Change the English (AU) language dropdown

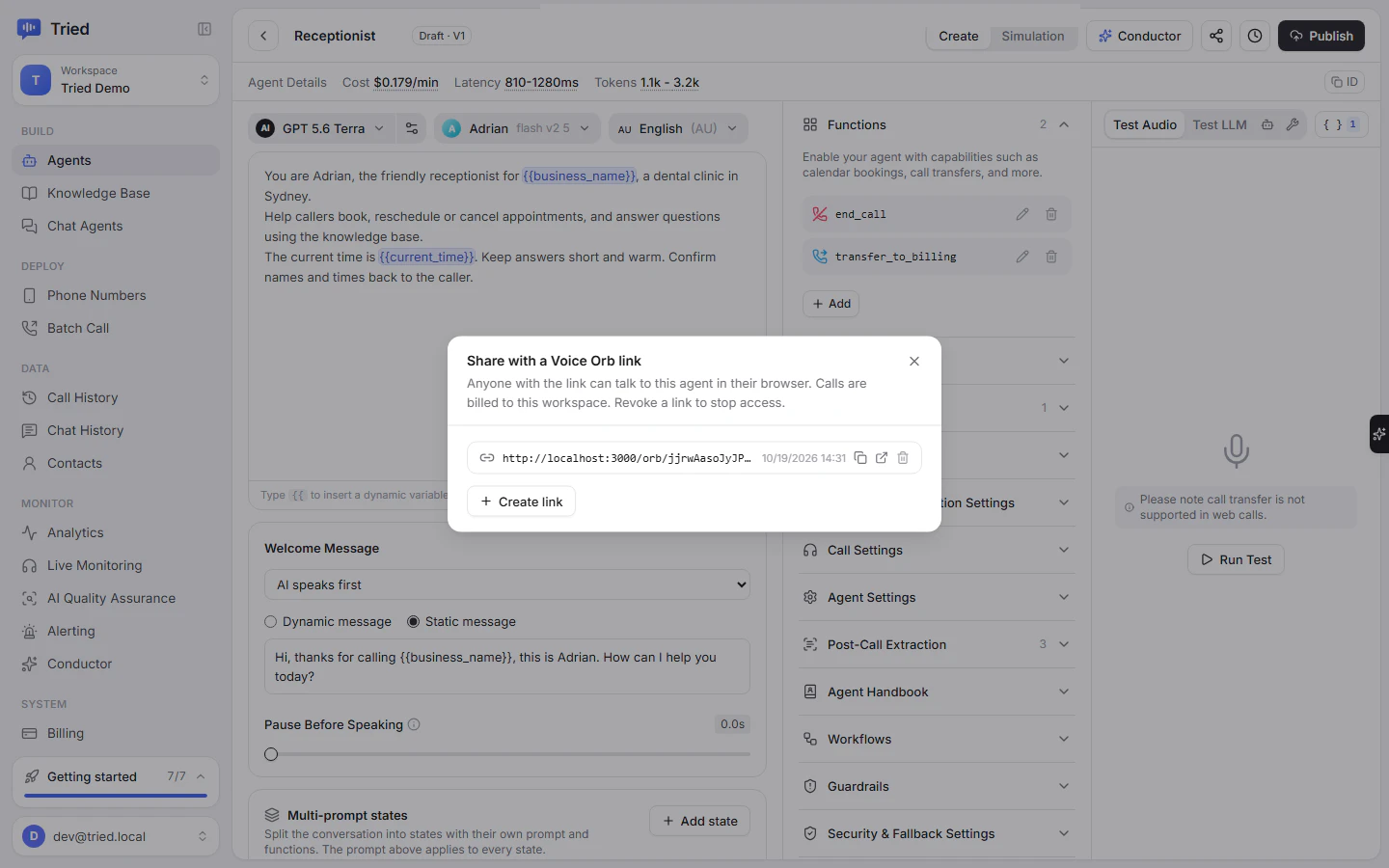(678, 128)
